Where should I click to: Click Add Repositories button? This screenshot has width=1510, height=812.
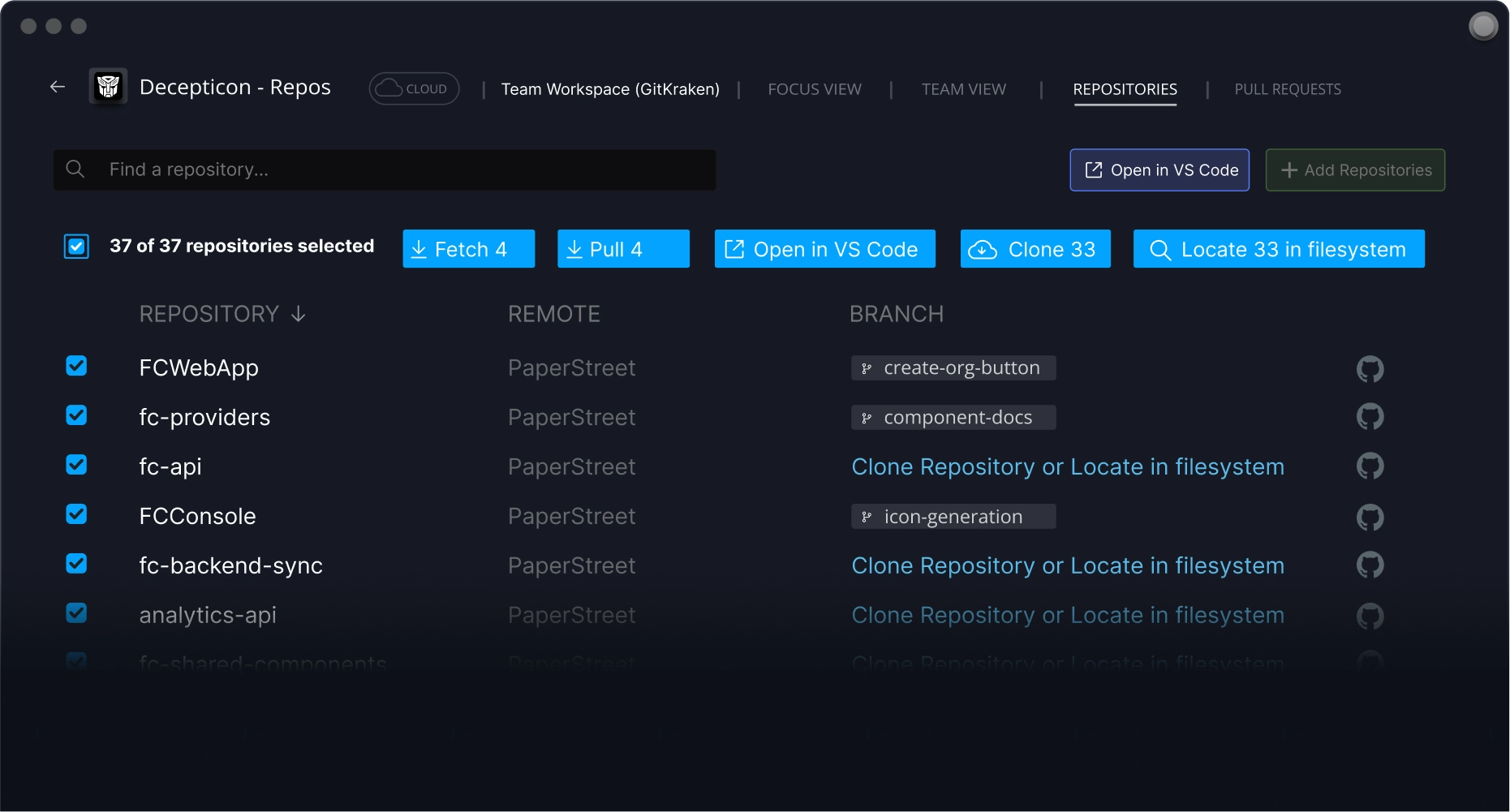(x=1355, y=170)
